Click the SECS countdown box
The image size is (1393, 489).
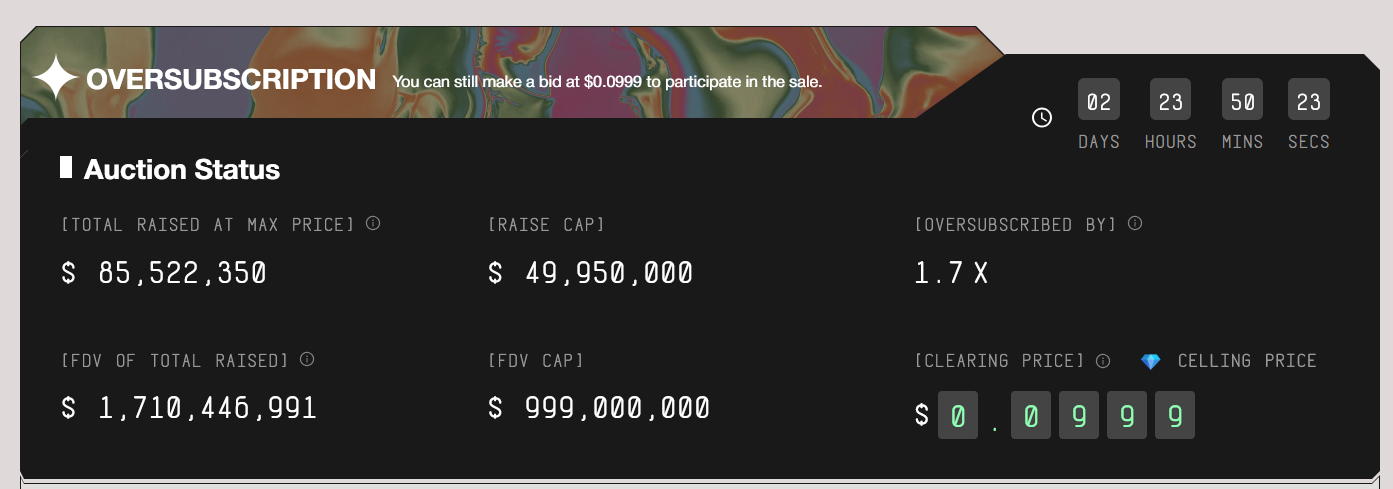coord(1308,101)
